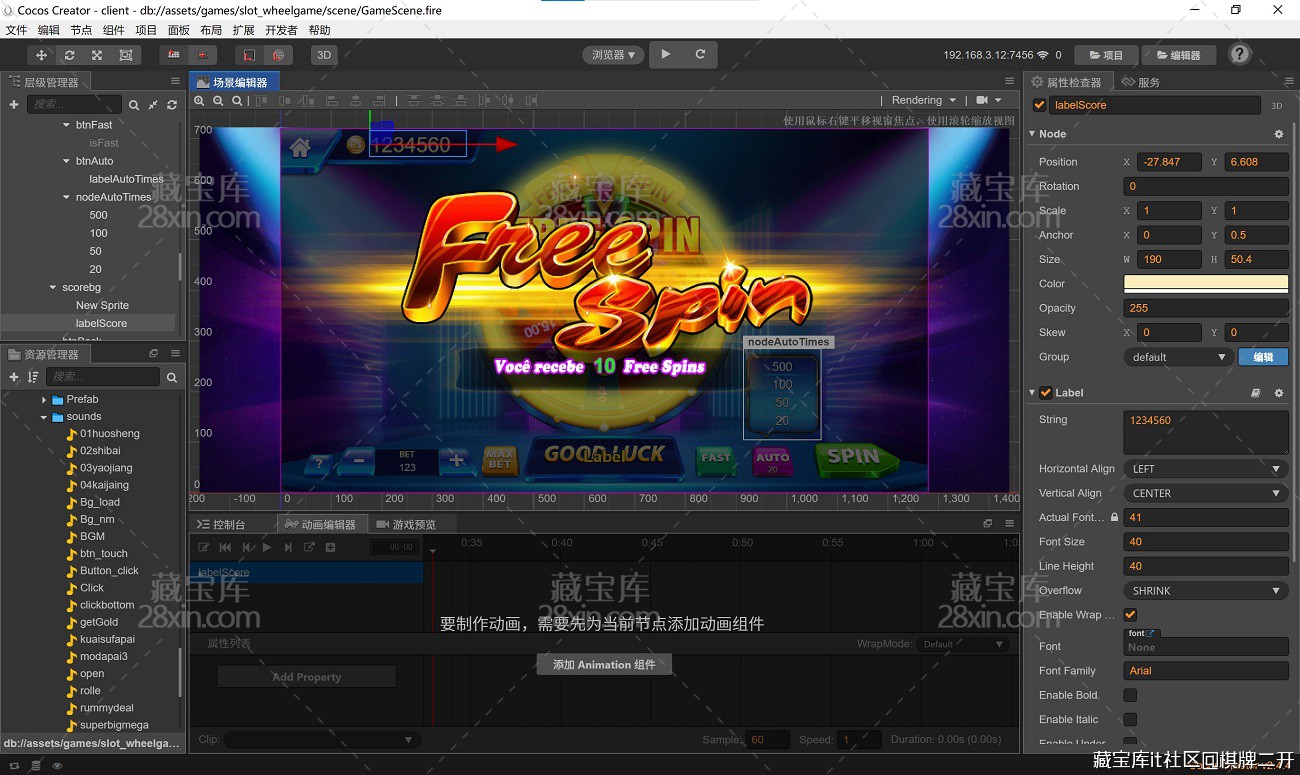Open the 组件 menu
The image size is (1300, 775).
coord(114,30)
